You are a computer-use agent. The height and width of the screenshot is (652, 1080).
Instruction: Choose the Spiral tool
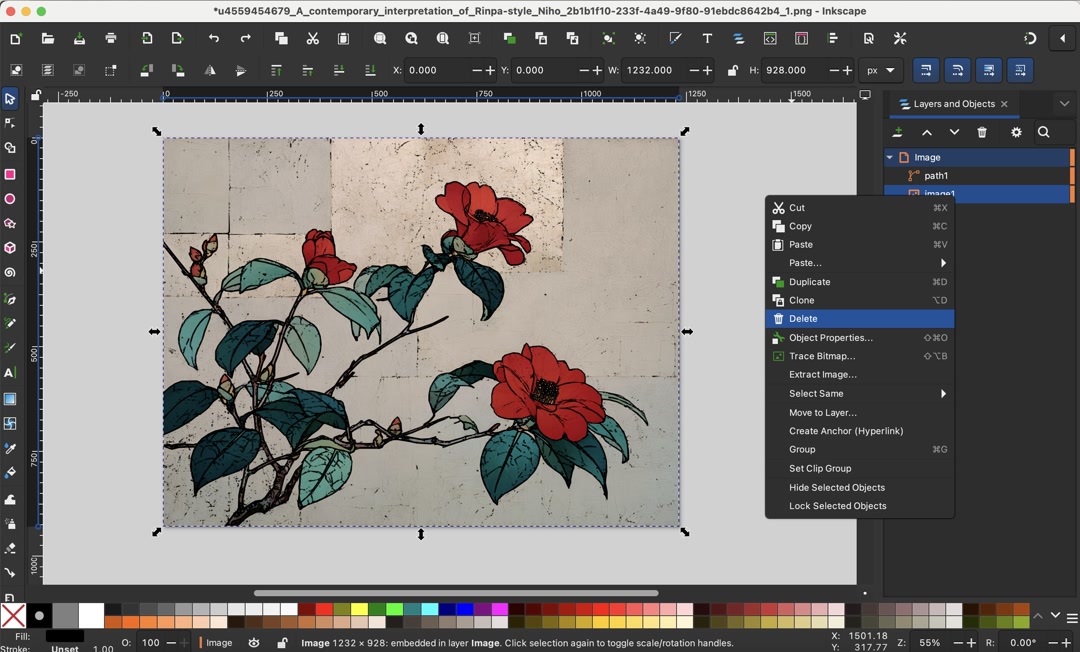10,273
